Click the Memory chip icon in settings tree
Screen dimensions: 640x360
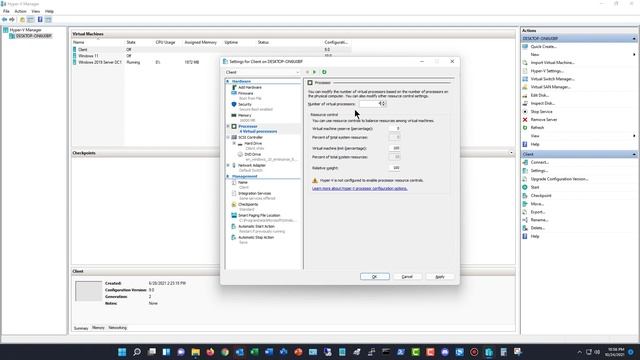pyautogui.click(x=234, y=116)
